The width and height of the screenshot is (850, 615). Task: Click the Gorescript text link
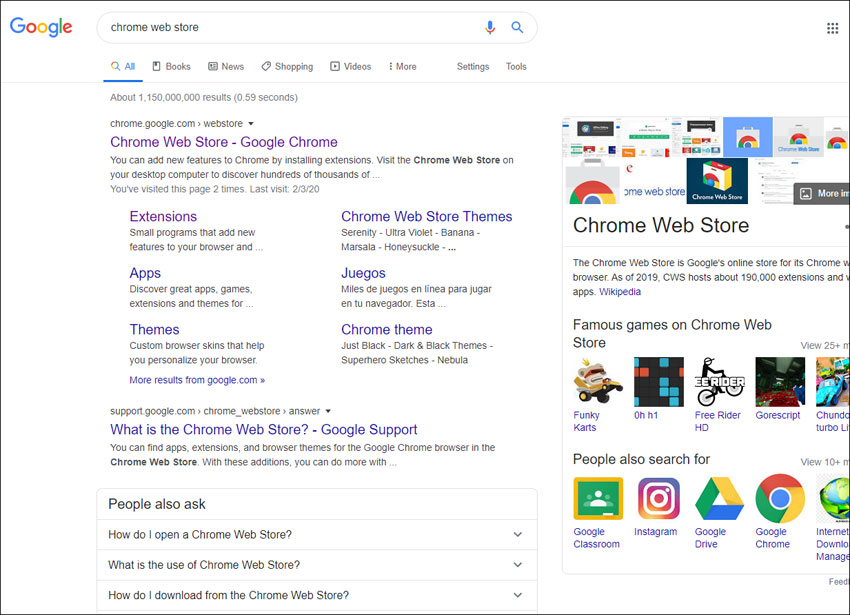pyautogui.click(x=778, y=415)
